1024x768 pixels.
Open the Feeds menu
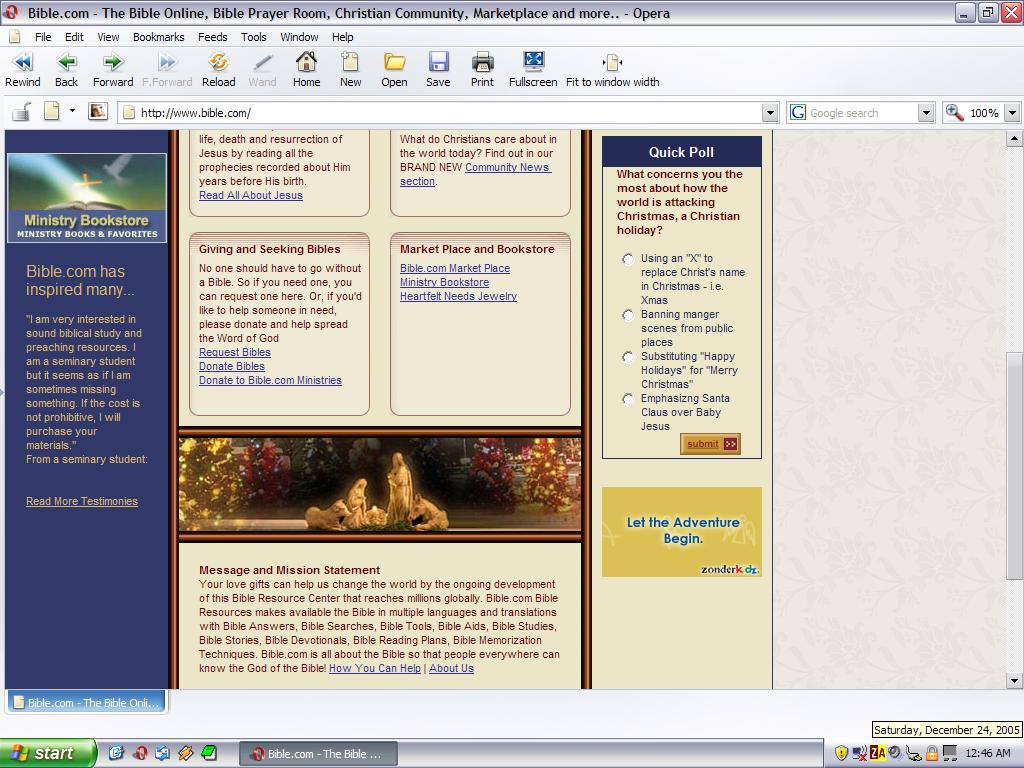pyautogui.click(x=213, y=37)
